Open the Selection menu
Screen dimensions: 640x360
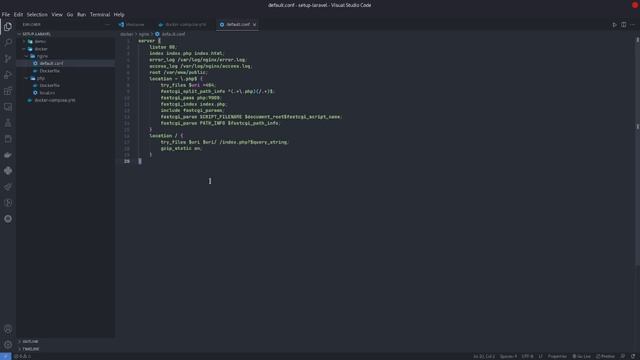coord(37,14)
